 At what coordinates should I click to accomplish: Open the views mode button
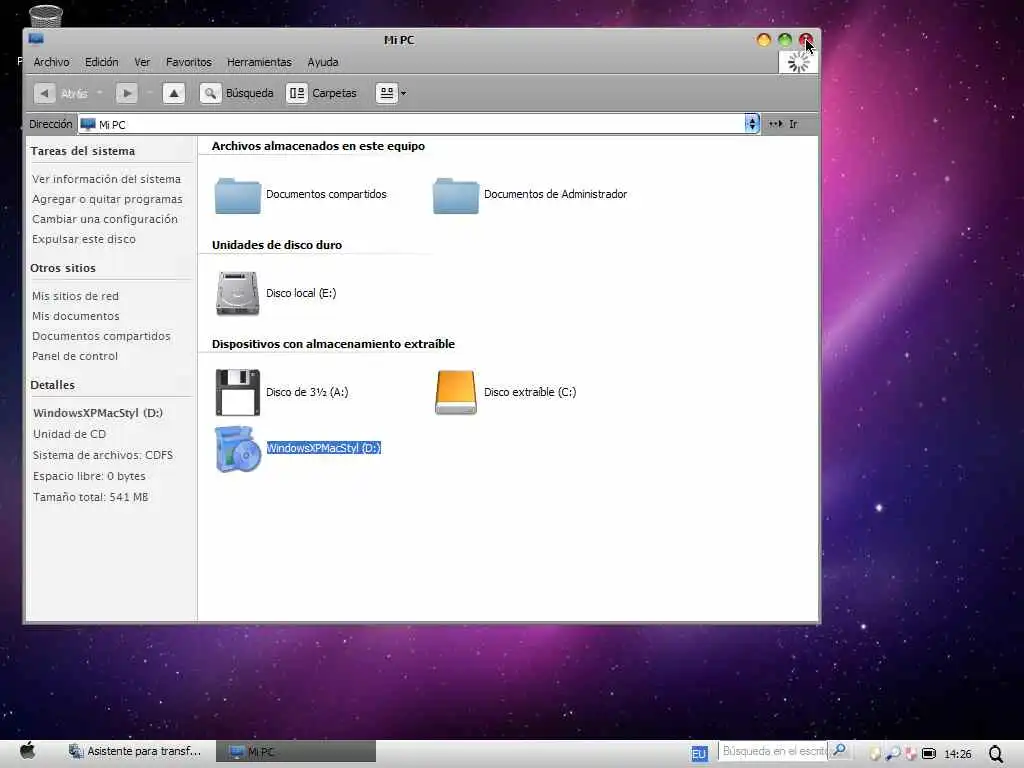coord(387,93)
